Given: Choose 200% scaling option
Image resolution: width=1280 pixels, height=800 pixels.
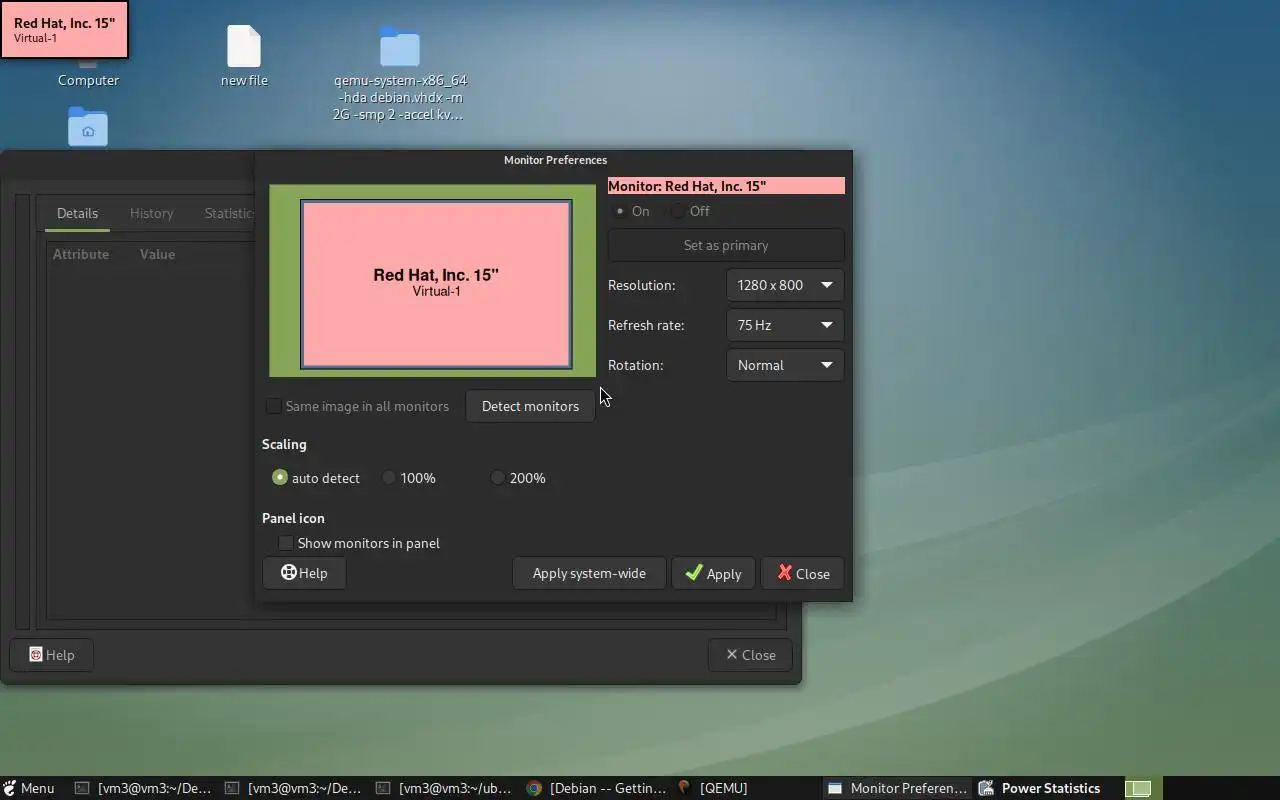Looking at the screenshot, I should [498, 478].
